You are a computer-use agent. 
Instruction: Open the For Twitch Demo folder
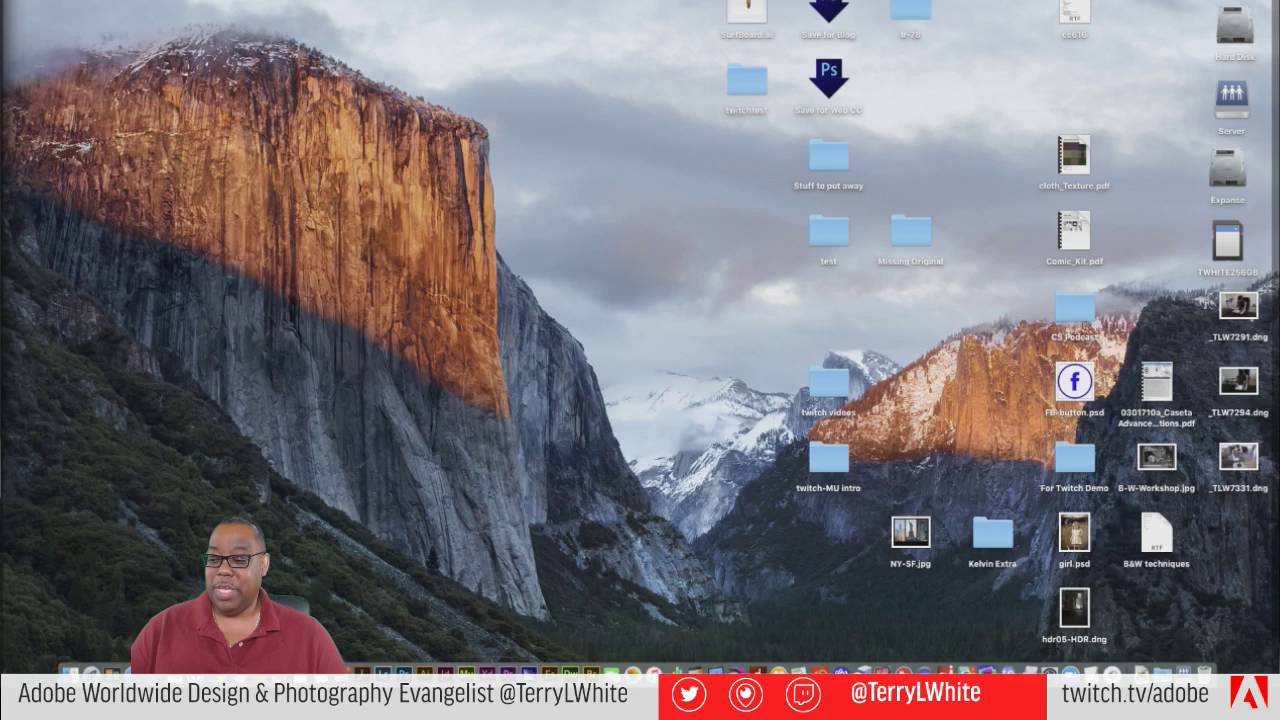1075,457
